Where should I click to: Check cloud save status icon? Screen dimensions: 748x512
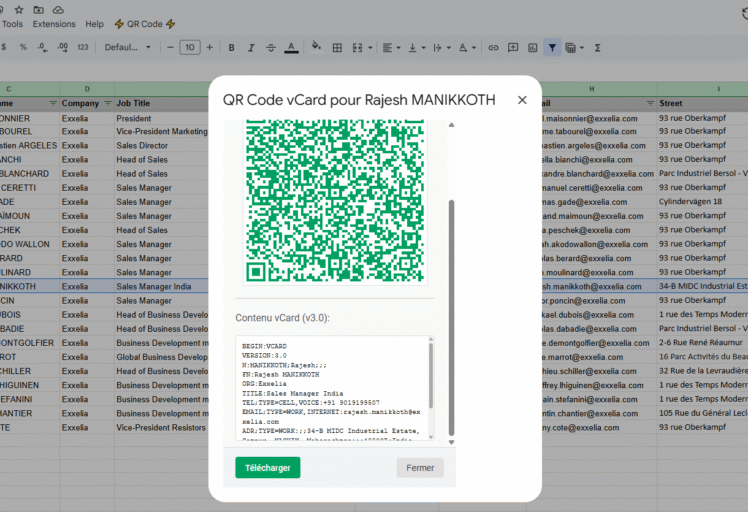click(x=58, y=10)
